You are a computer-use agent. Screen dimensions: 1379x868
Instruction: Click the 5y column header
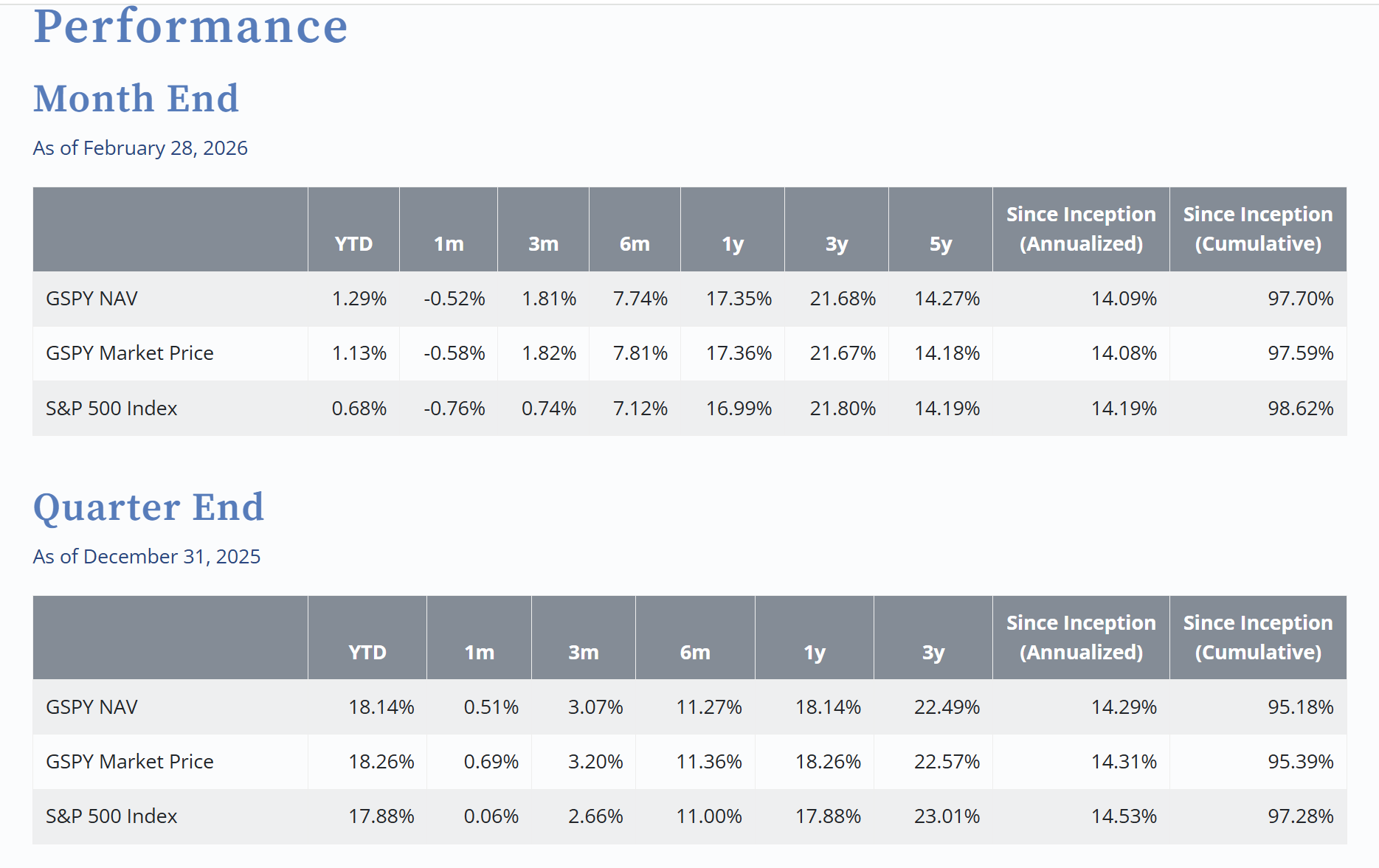941,244
